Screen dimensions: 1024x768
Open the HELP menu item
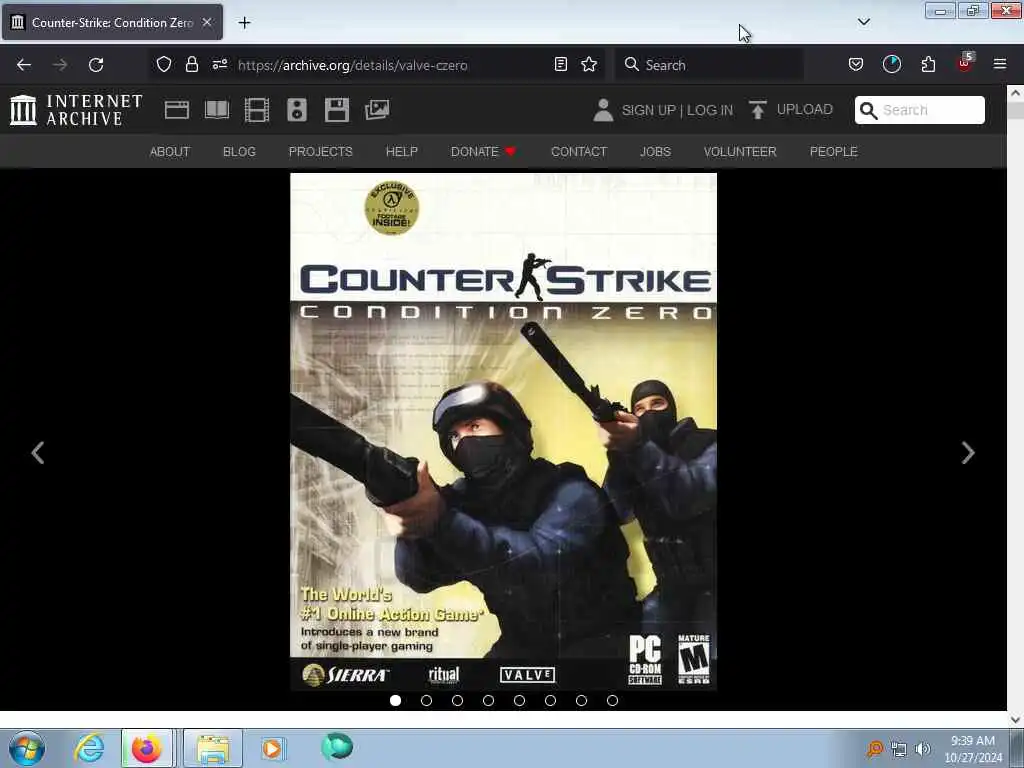click(402, 152)
